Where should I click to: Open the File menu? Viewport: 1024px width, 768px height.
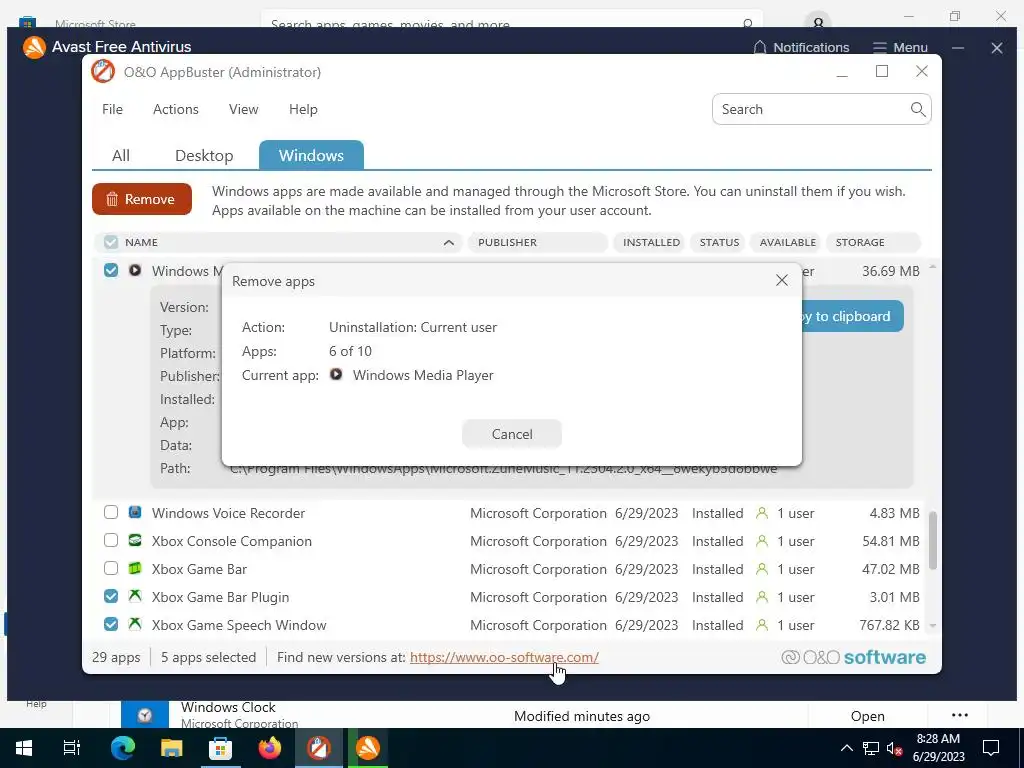(x=112, y=109)
